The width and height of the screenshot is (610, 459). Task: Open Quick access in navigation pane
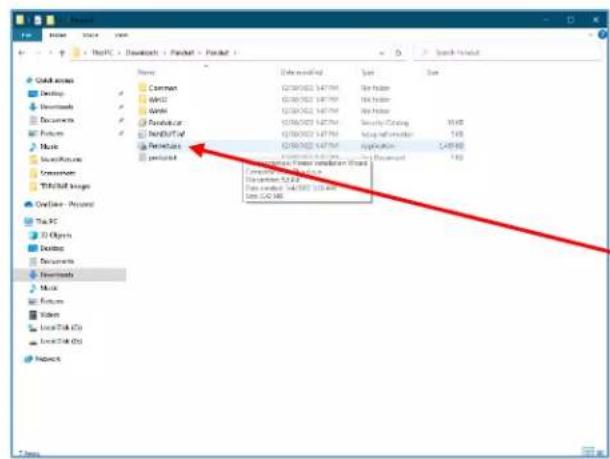[x=50, y=80]
